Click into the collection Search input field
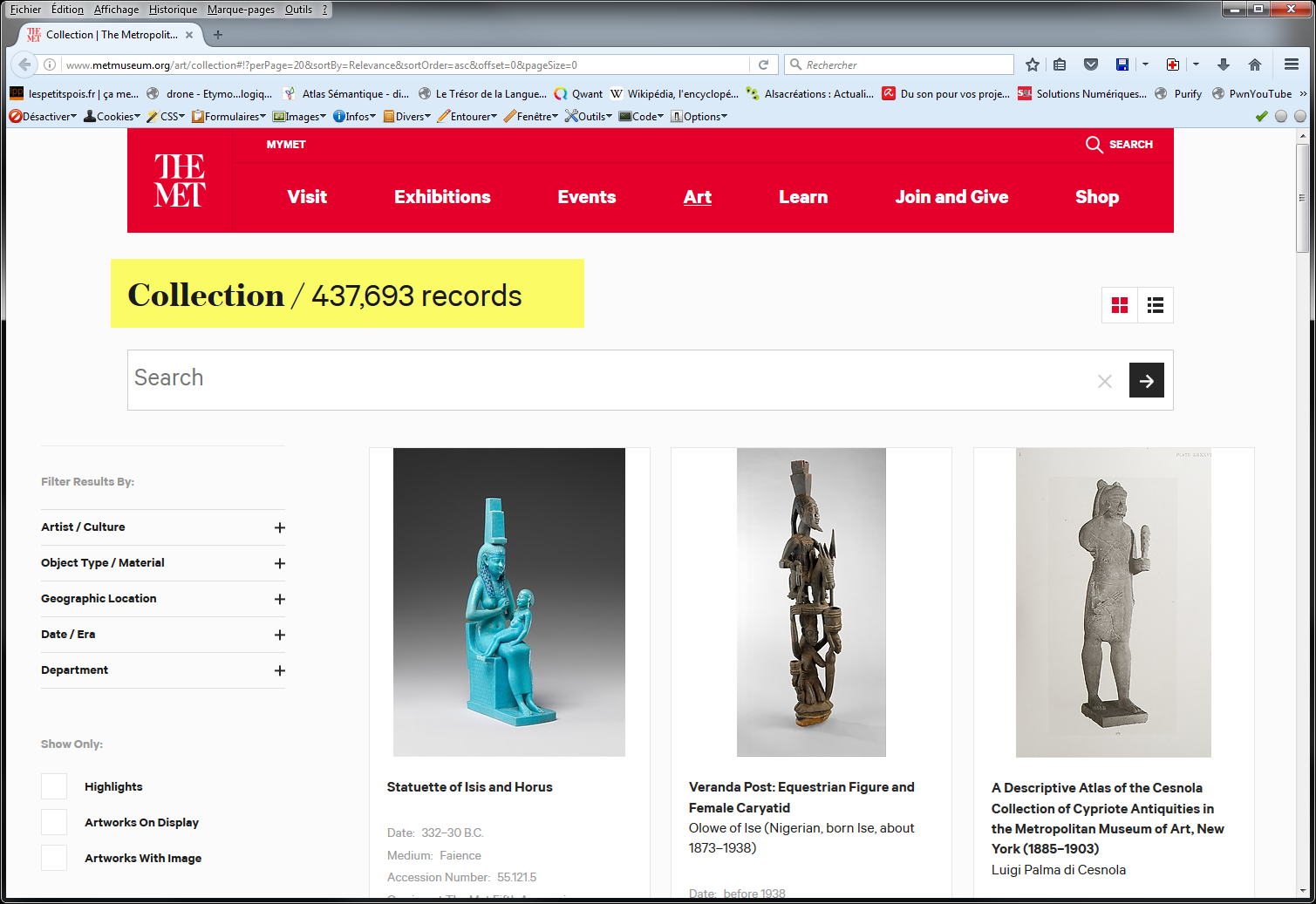The image size is (1316, 904). pos(610,378)
